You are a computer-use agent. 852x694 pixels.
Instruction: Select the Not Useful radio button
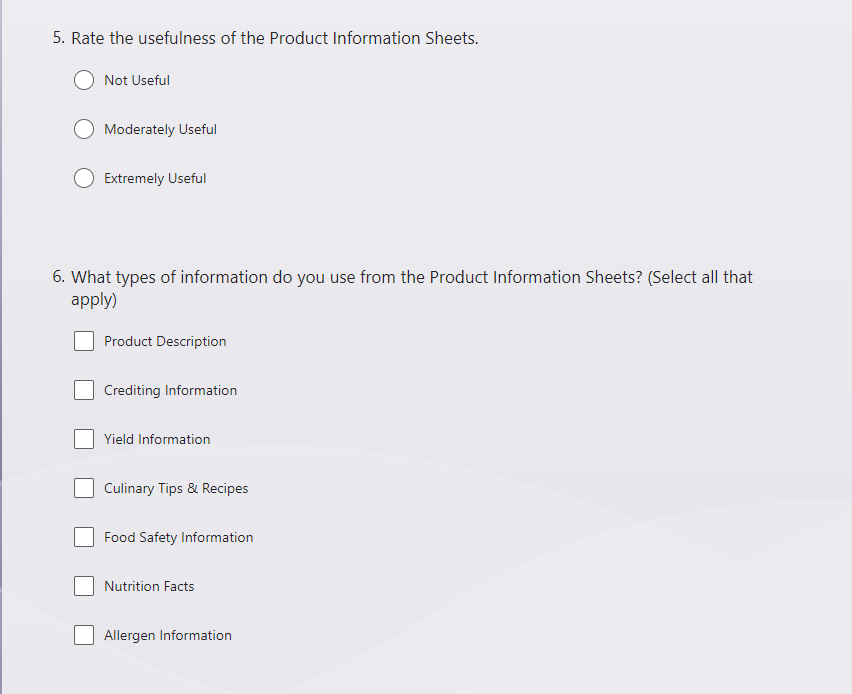(84, 80)
